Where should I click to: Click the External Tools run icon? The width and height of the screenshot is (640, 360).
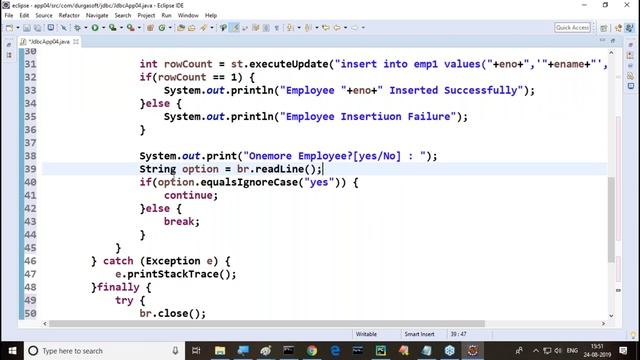[x=130, y=28]
